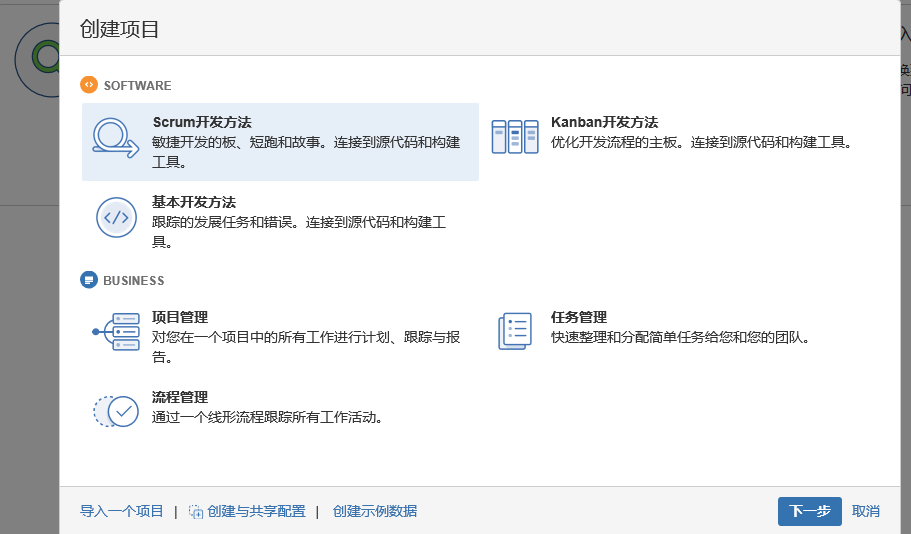Click the 流程管理 circular checkmark icon
The height and width of the screenshot is (534, 911).
(x=116, y=411)
